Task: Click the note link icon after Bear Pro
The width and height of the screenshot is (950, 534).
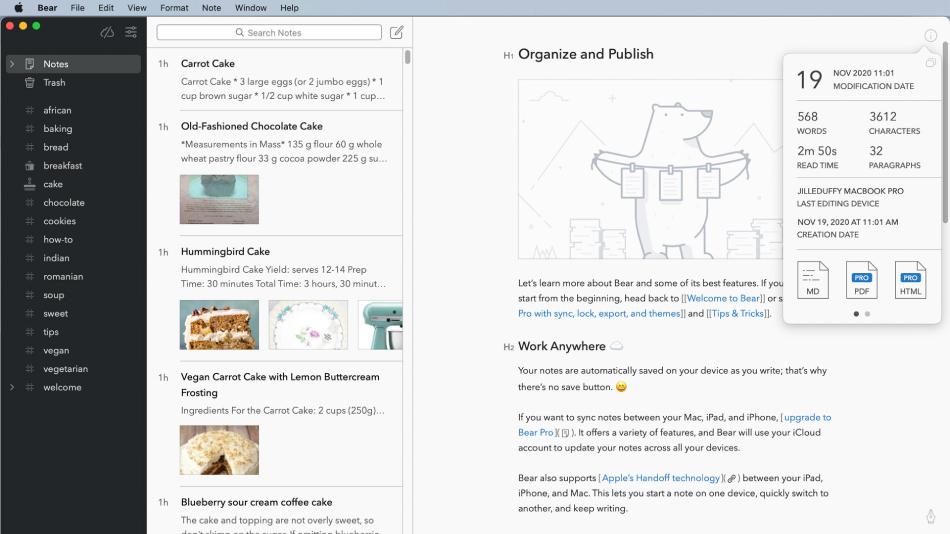Action: pyautogui.click(x=565, y=433)
